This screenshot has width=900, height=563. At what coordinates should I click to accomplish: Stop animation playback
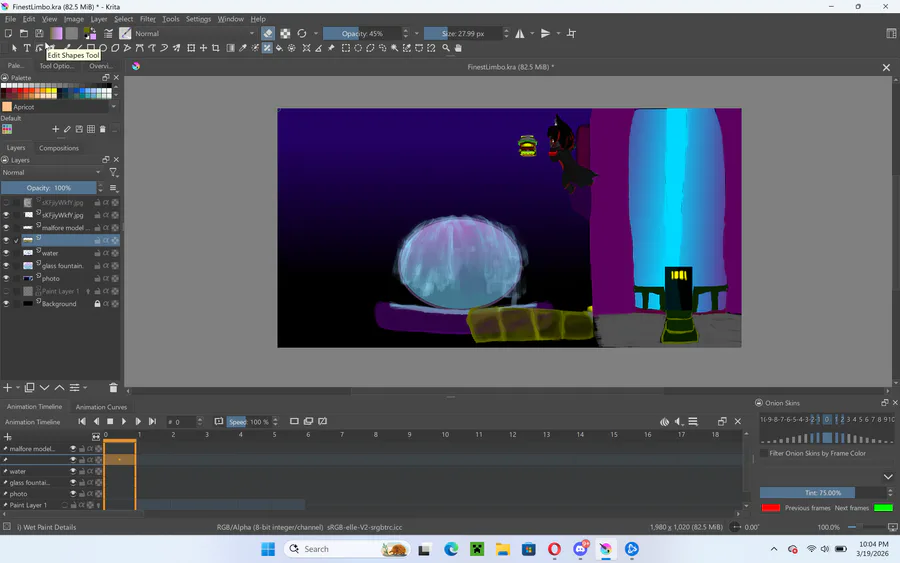(110, 422)
